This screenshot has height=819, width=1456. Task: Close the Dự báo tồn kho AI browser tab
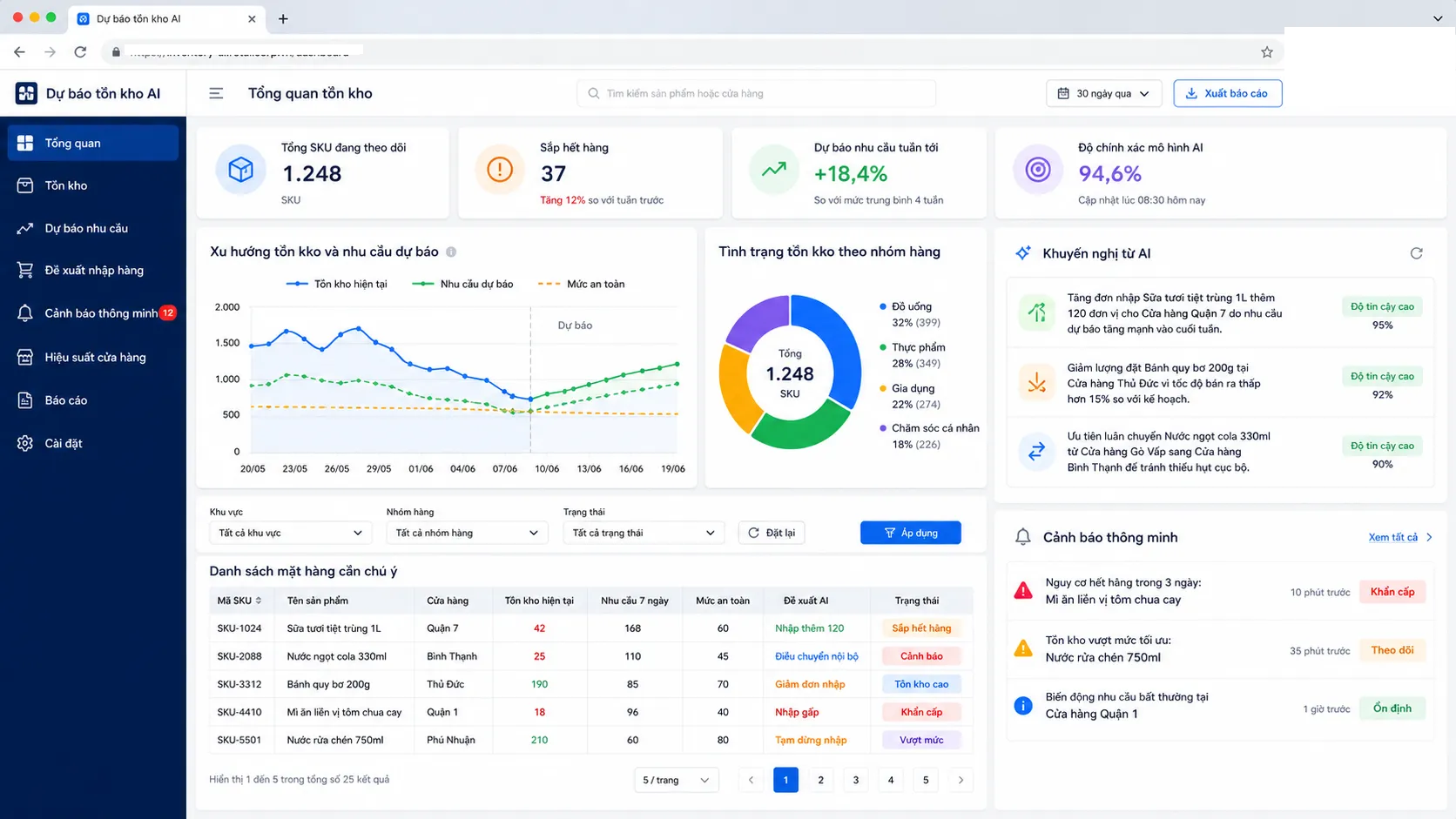pyautogui.click(x=252, y=18)
